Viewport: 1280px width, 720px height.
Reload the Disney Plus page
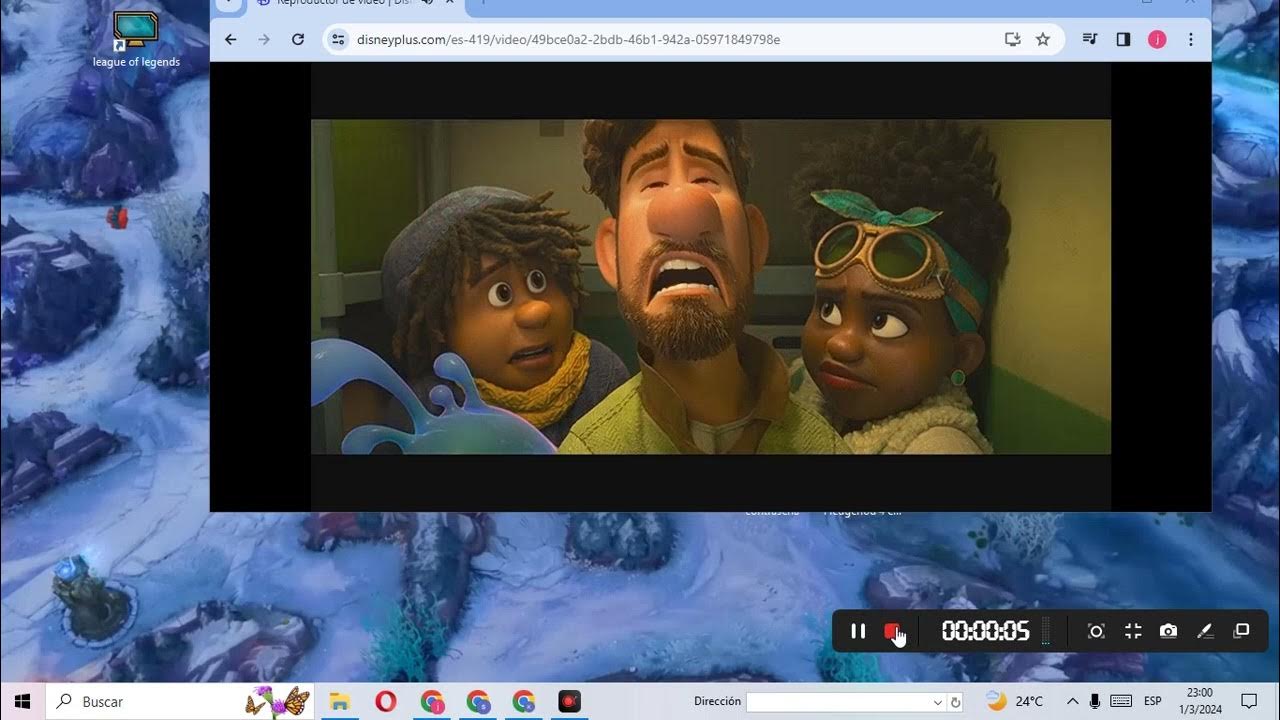tap(297, 39)
